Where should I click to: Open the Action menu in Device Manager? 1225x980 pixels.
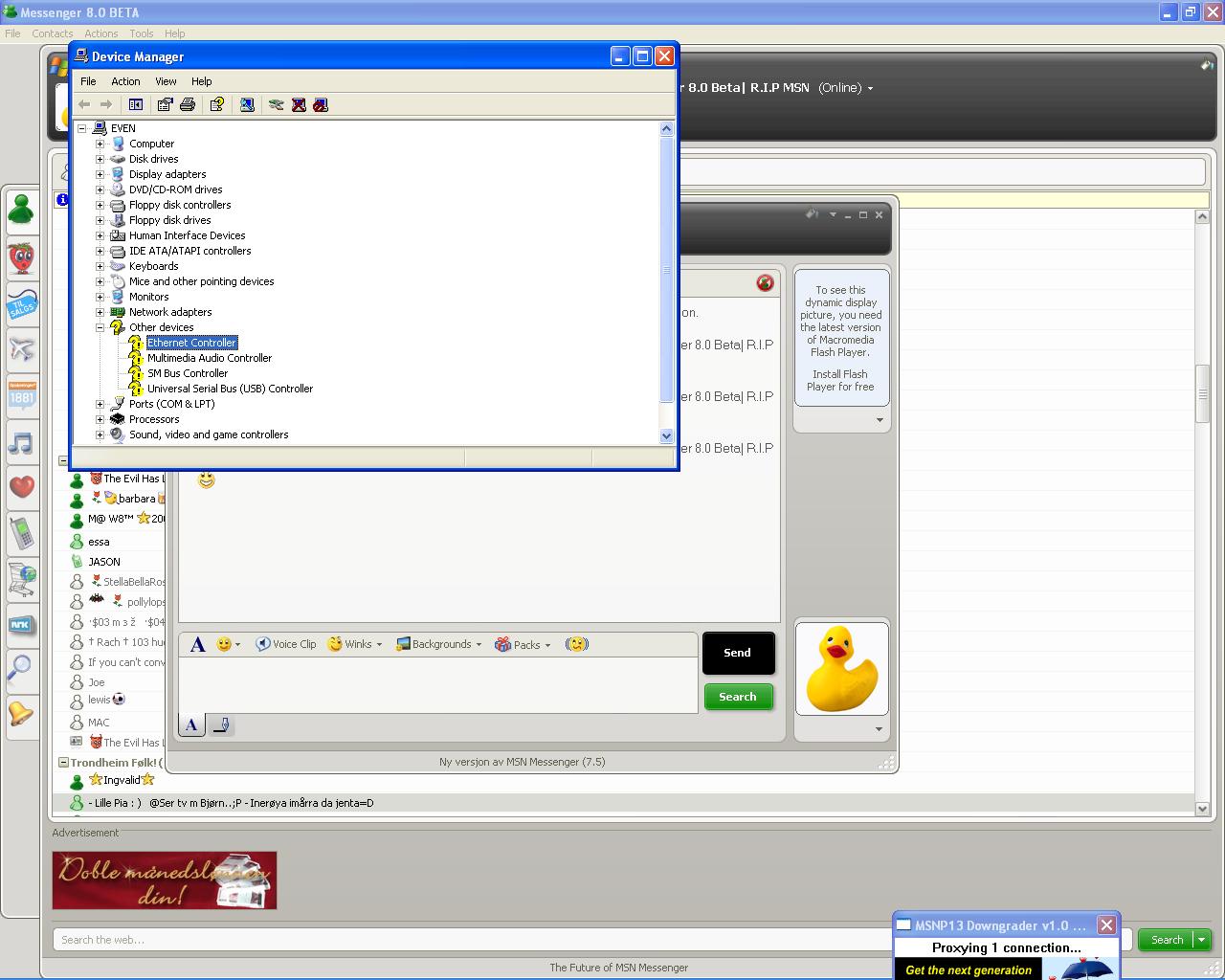125,81
